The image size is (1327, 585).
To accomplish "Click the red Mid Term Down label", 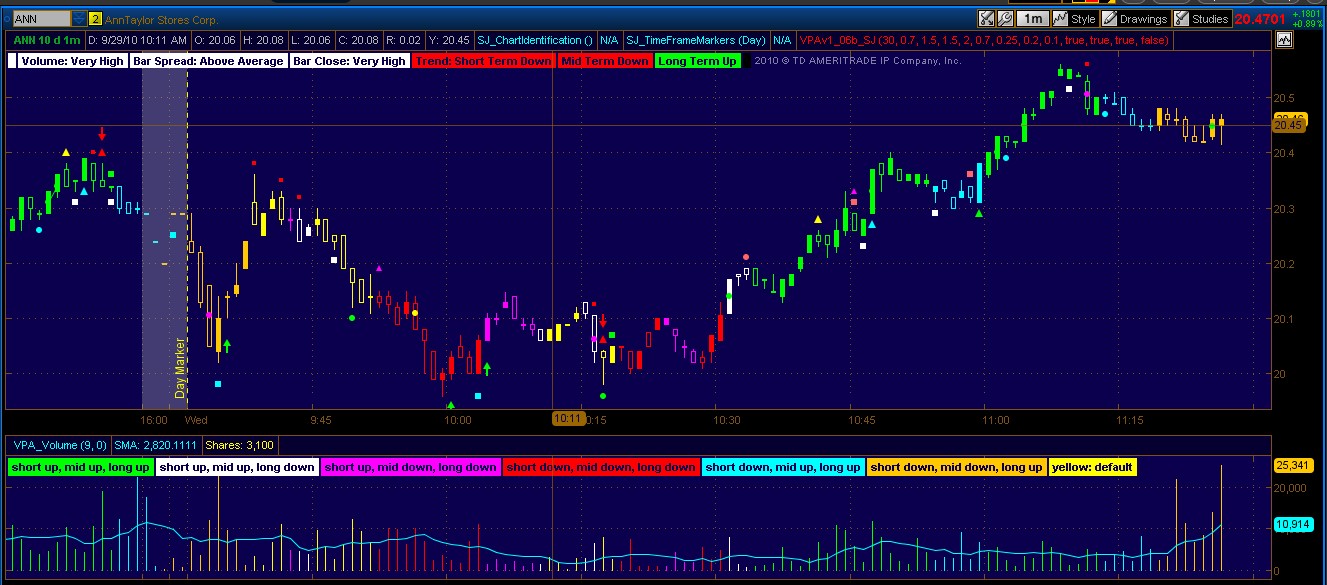I will (x=604, y=61).
